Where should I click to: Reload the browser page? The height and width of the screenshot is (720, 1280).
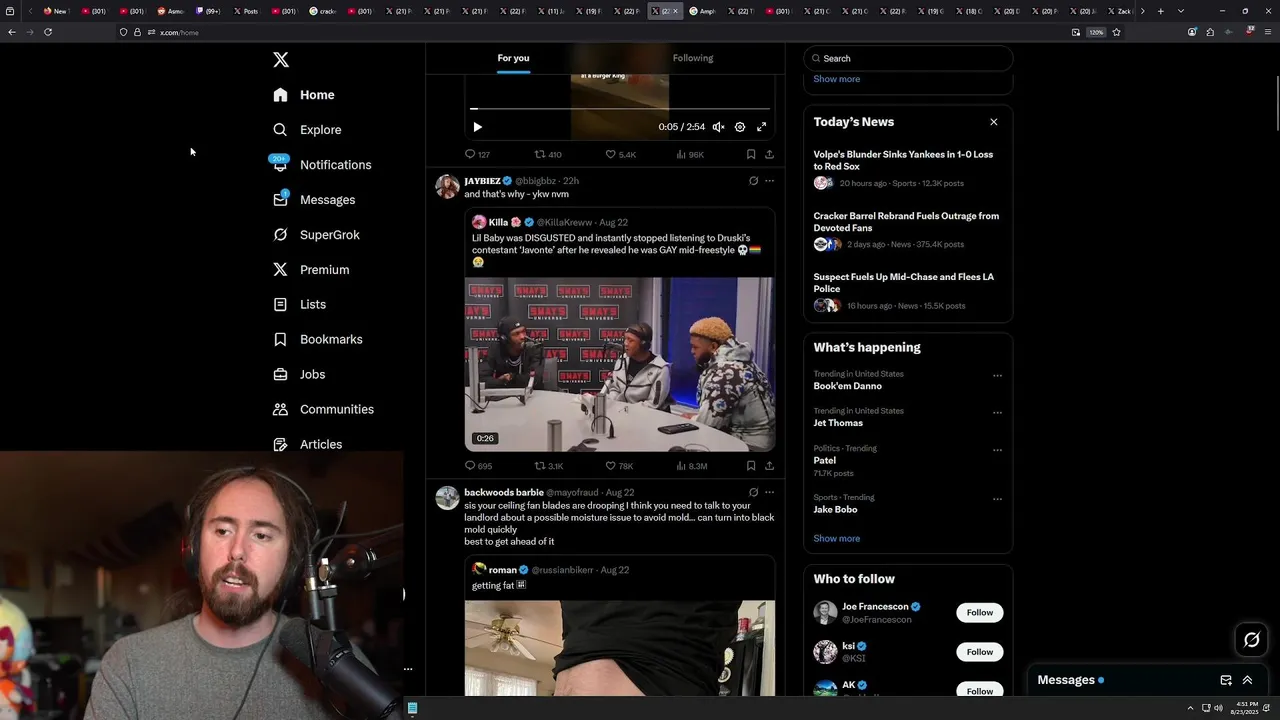pyautogui.click(x=47, y=32)
